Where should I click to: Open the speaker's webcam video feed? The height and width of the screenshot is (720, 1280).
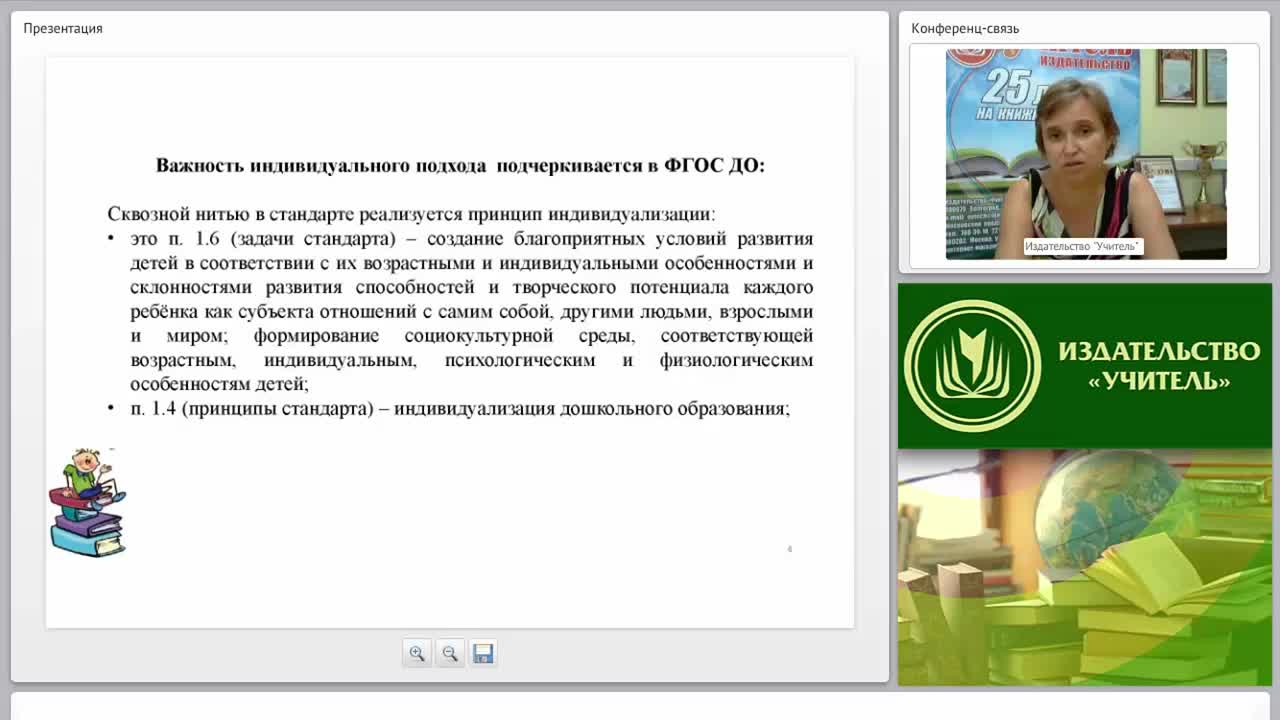1085,155
